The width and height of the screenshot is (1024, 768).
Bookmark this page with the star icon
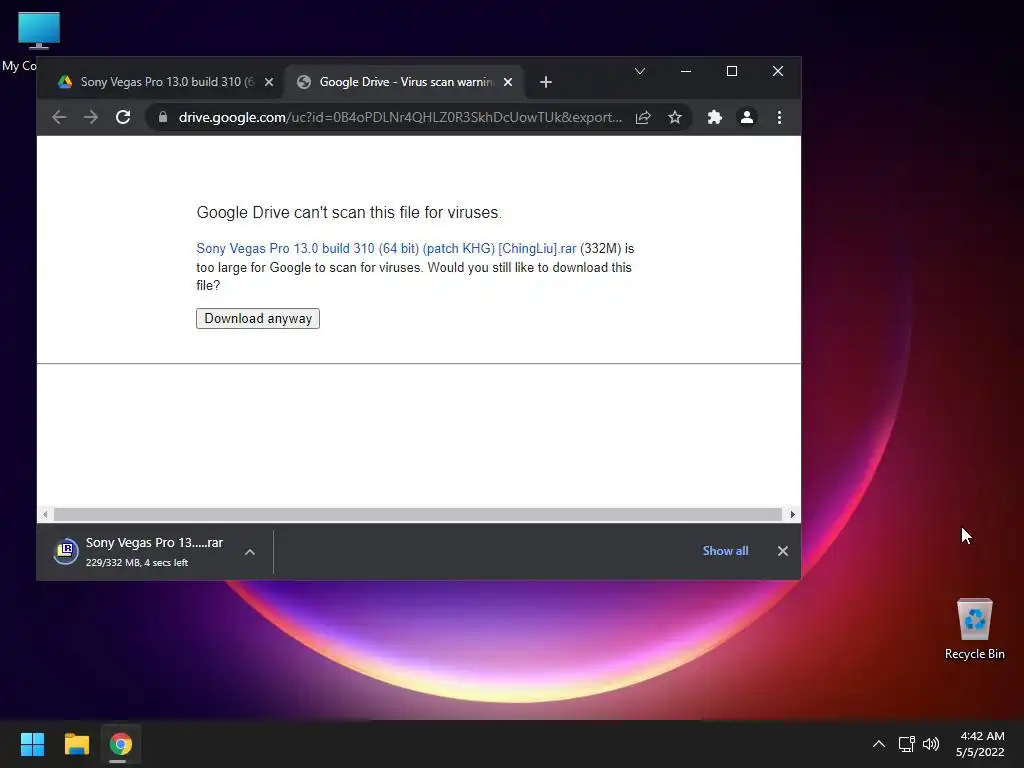tap(675, 118)
